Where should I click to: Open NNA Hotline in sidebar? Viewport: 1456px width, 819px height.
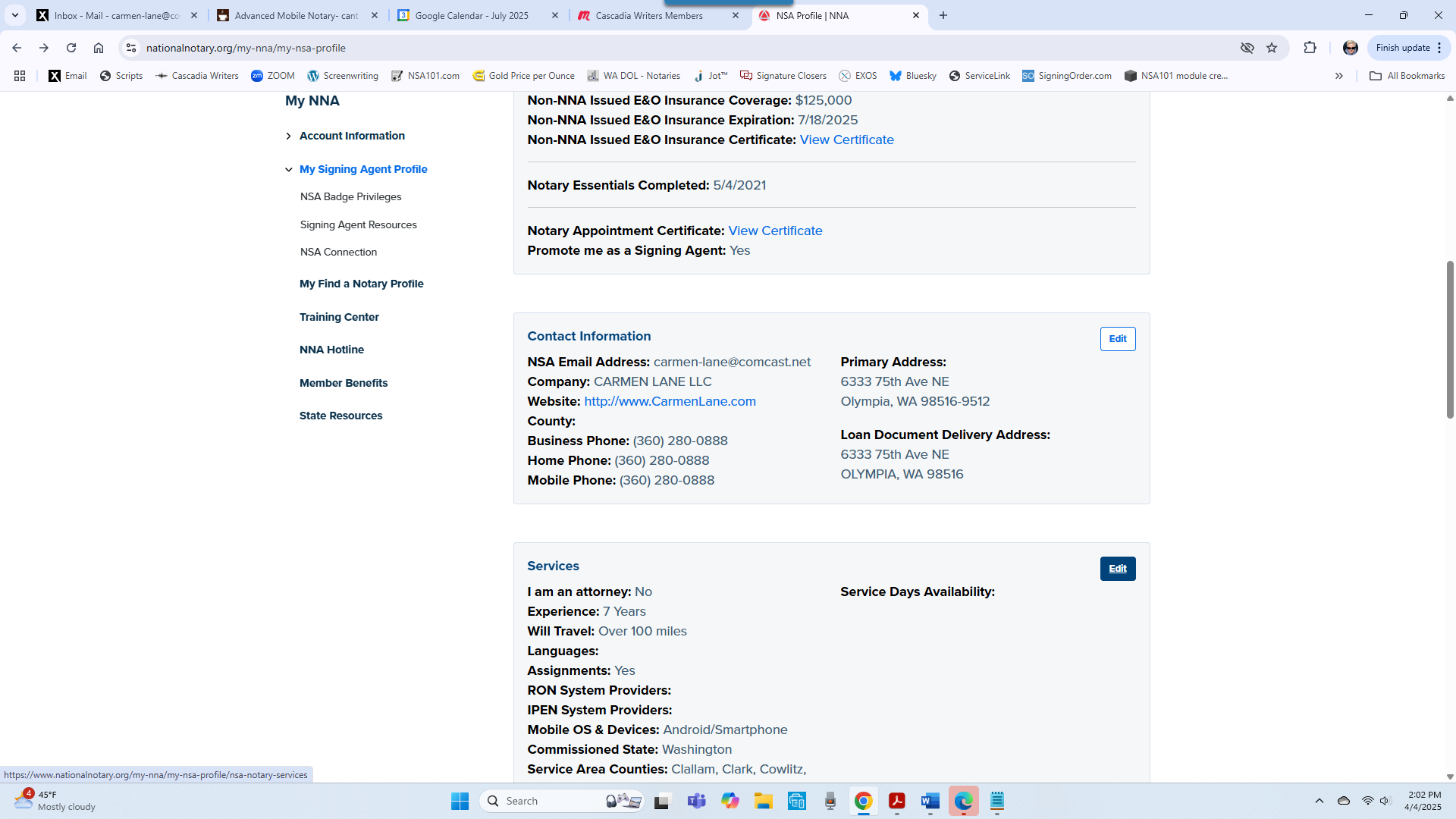pyautogui.click(x=331, y=350)
